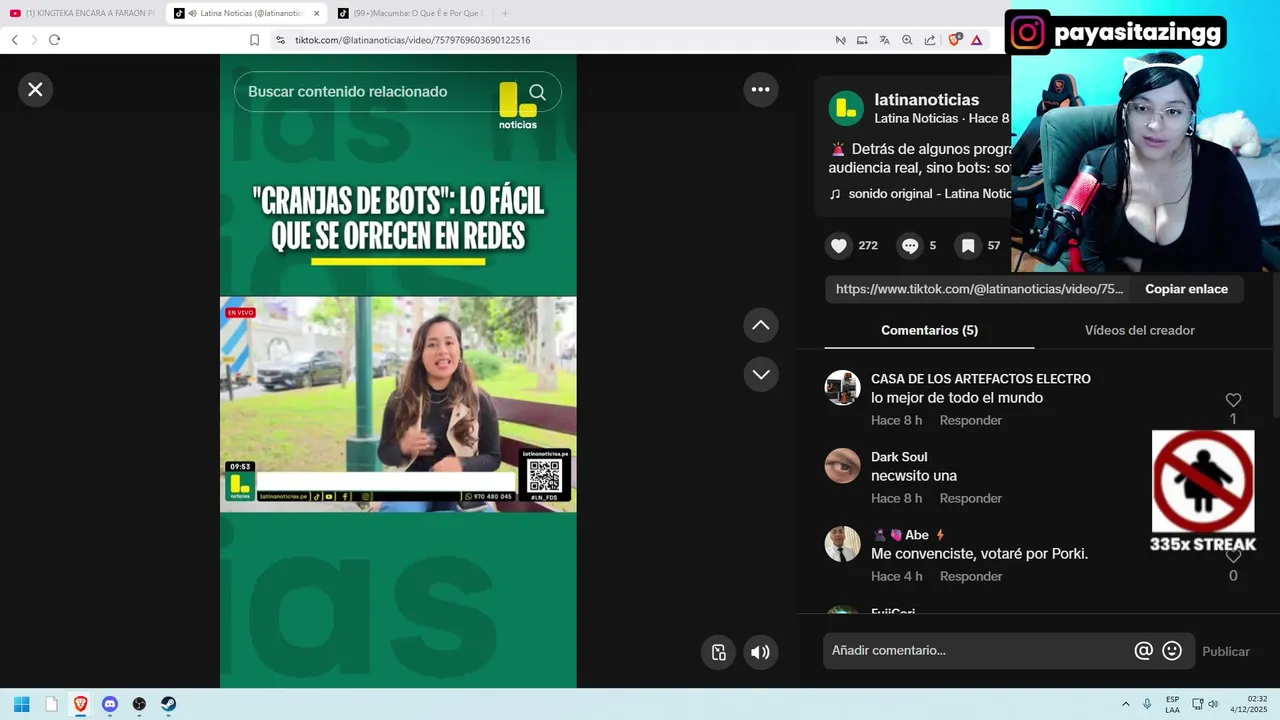This screenshot has width=1280, height=720.
Task: Reply to 'lo mejor de todo el mundo' comment
Action: [970, 420]
